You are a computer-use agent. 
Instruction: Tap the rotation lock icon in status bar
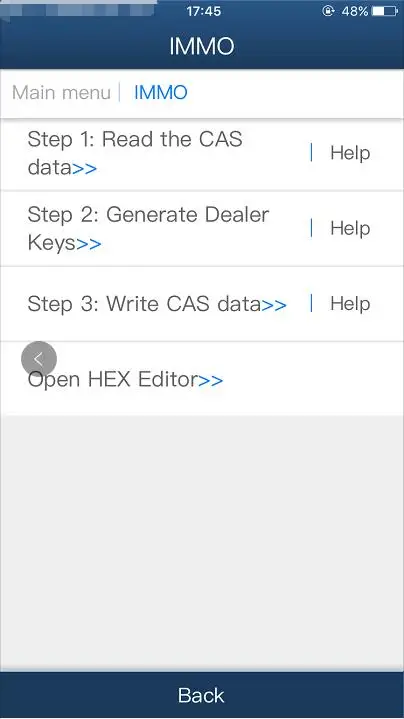[x=328, y=11]
